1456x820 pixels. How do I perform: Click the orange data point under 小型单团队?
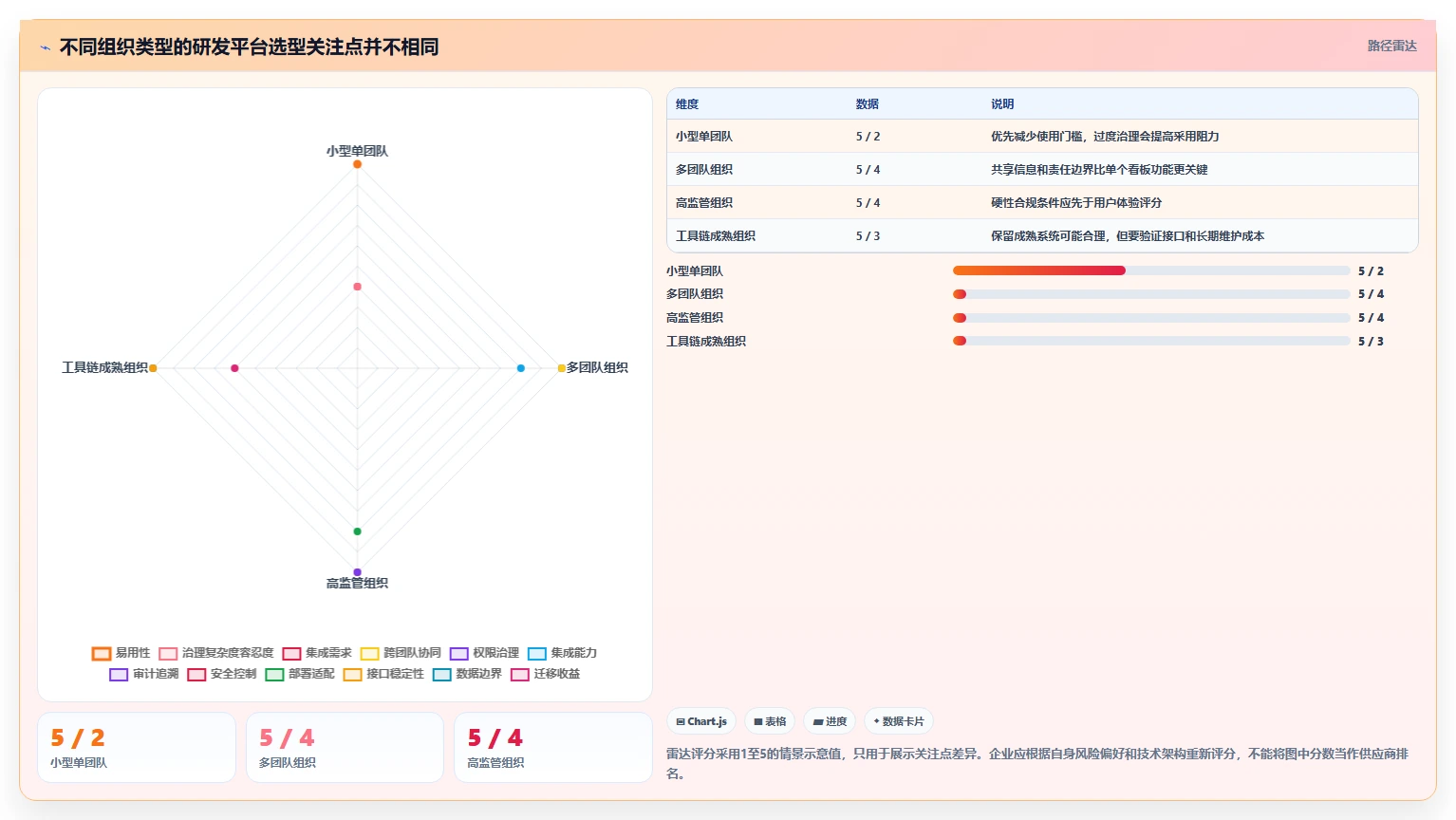pos(357,164)
